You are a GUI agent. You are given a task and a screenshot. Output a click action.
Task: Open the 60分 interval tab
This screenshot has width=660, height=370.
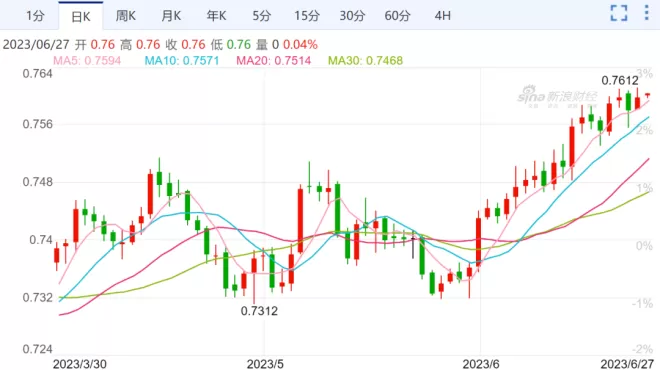[x=397, y=16]
